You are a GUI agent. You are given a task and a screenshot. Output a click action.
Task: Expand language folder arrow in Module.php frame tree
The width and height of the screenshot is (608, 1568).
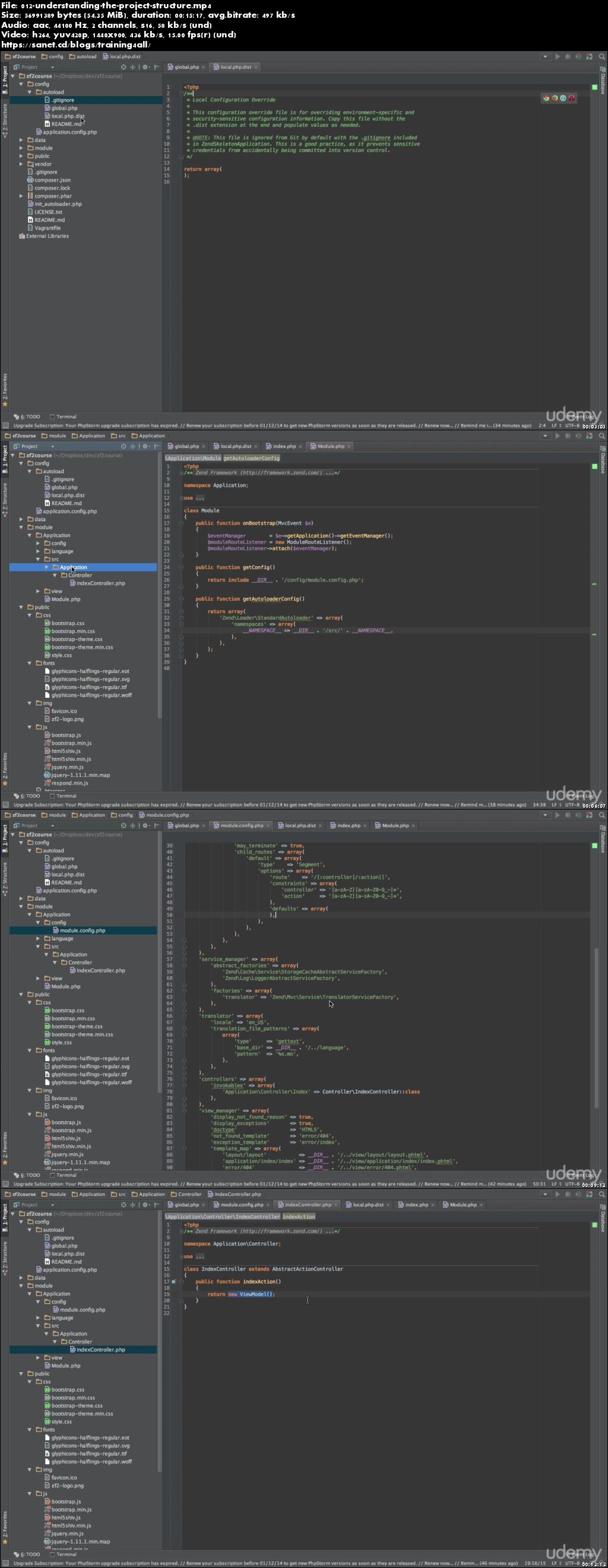tap(39, 551)
